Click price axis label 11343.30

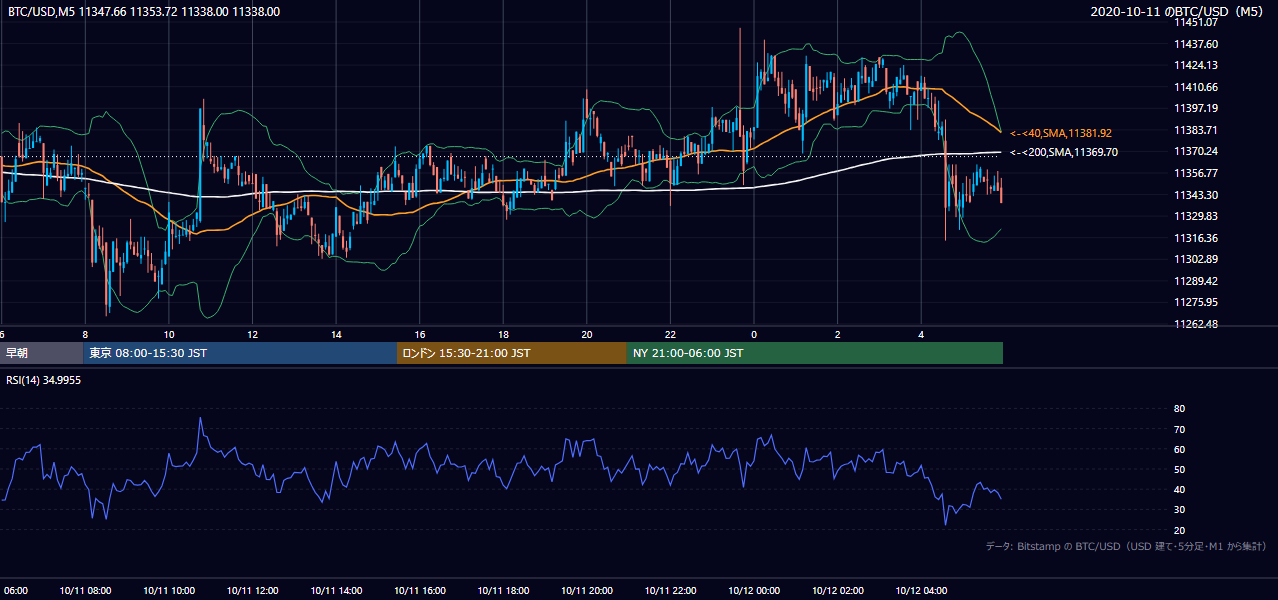[x=1195, y=195]
